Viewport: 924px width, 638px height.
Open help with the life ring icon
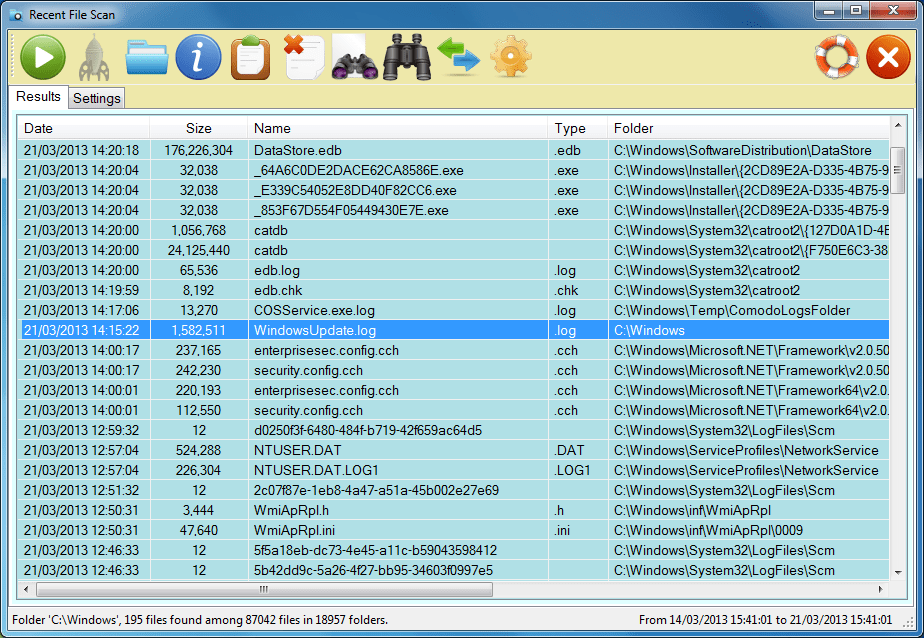tap(837, 57)
